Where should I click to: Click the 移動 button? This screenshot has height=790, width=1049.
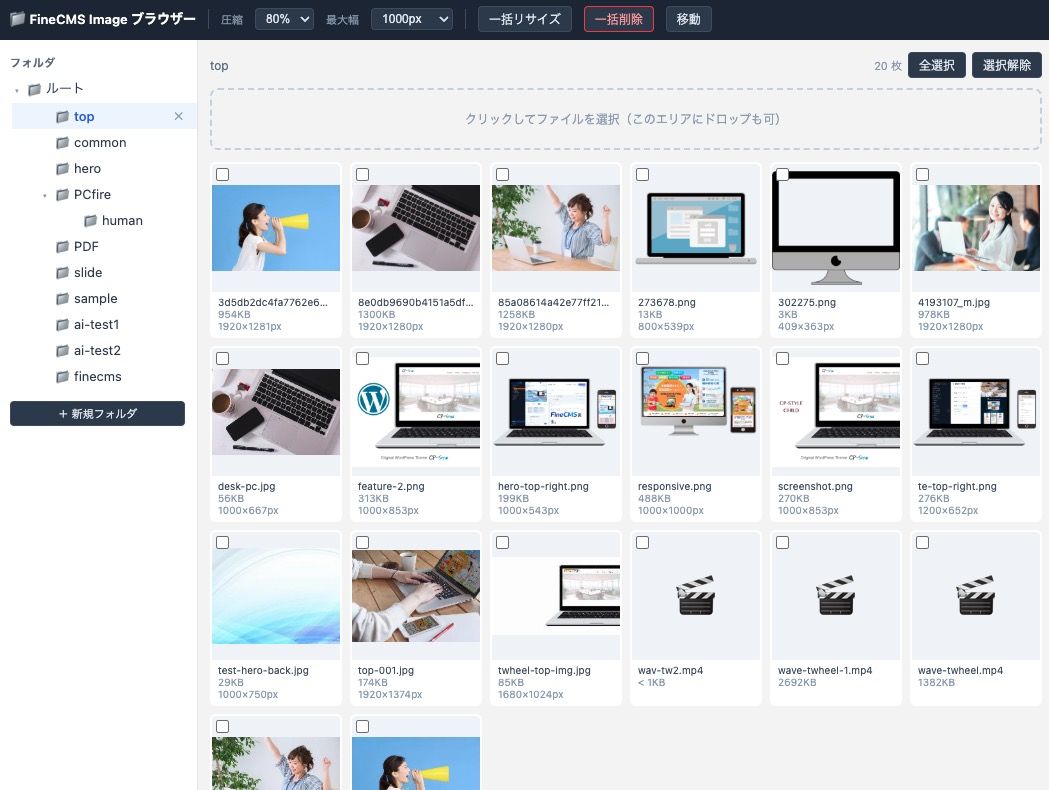688,19
